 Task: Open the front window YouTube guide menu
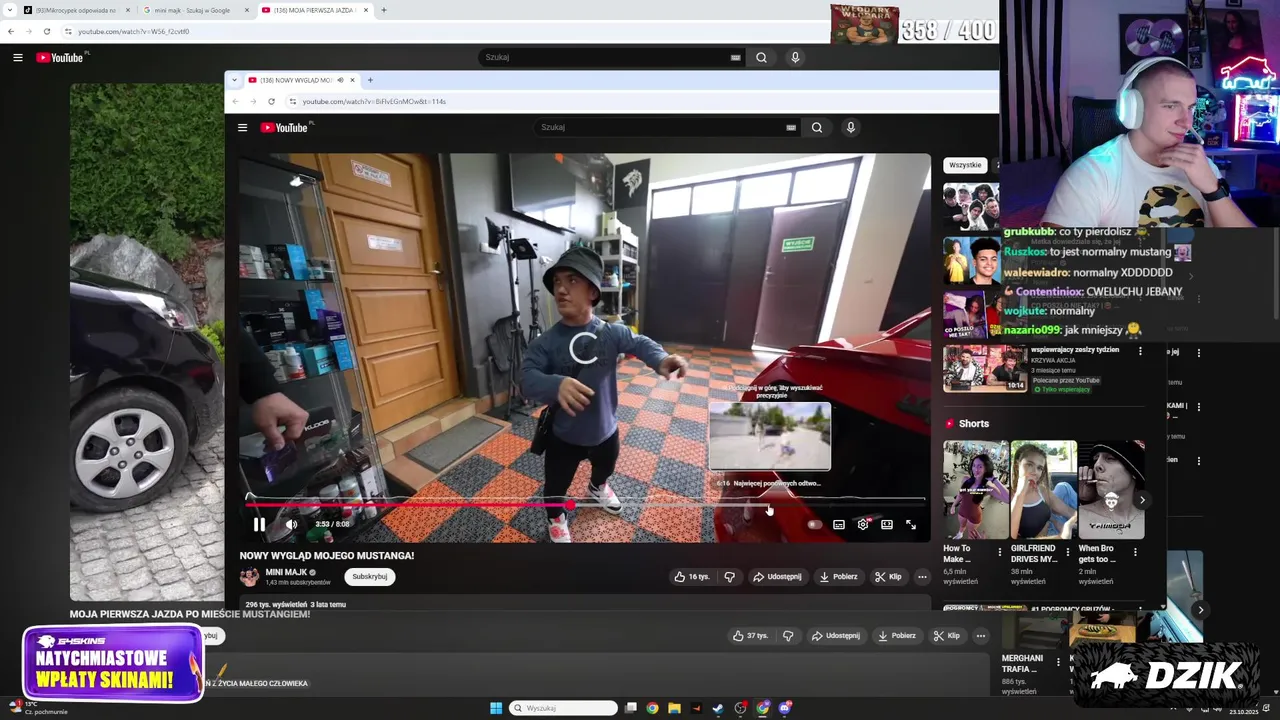coord(242,127)
